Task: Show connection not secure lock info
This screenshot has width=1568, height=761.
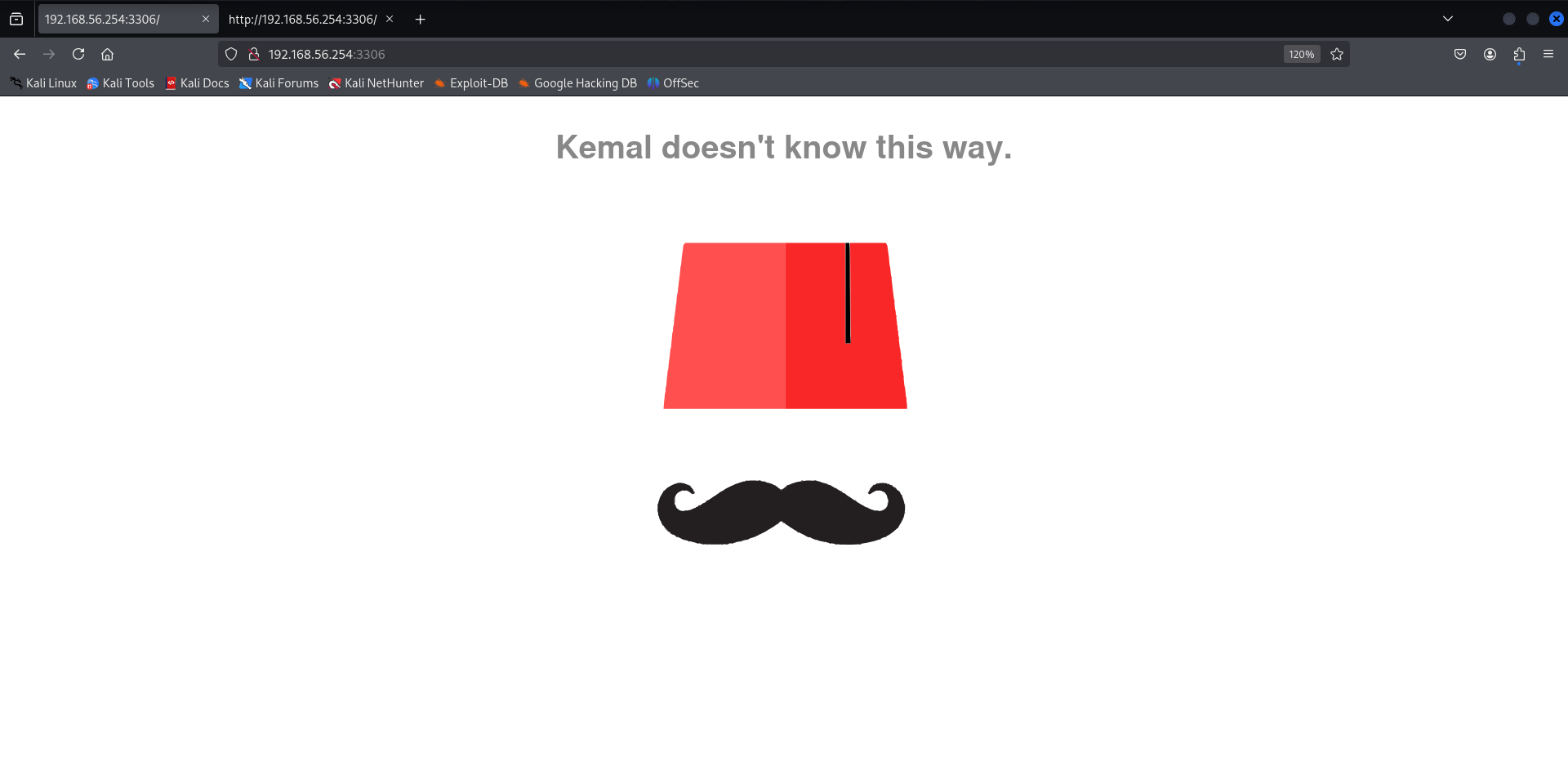Action: [x=254, y=54]
